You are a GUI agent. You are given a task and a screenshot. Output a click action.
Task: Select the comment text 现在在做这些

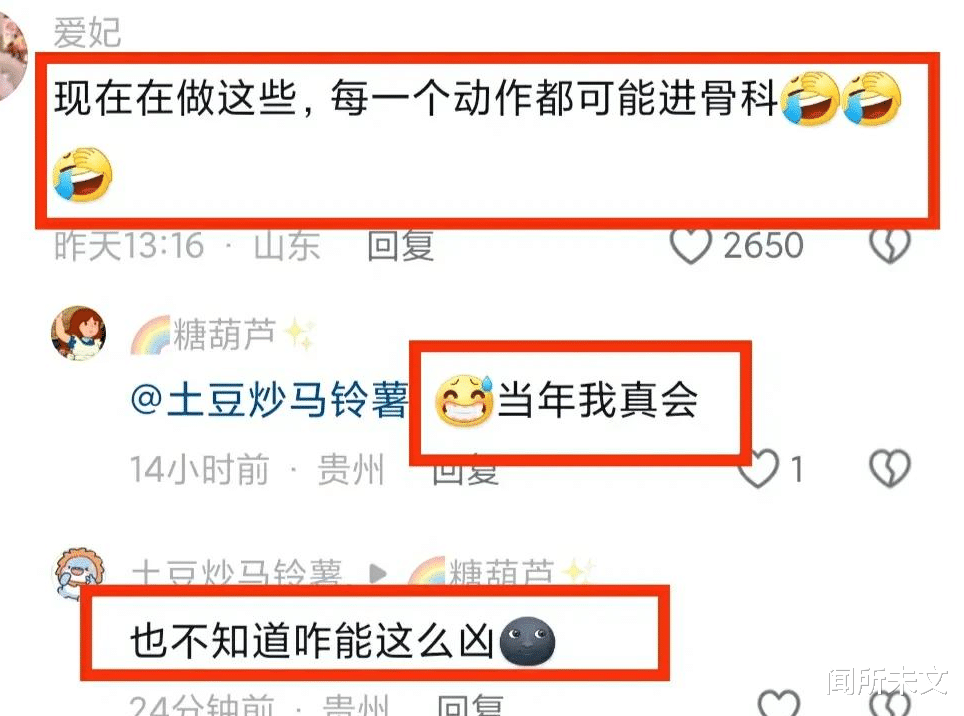pyautogui.click(x=176, y=98)
